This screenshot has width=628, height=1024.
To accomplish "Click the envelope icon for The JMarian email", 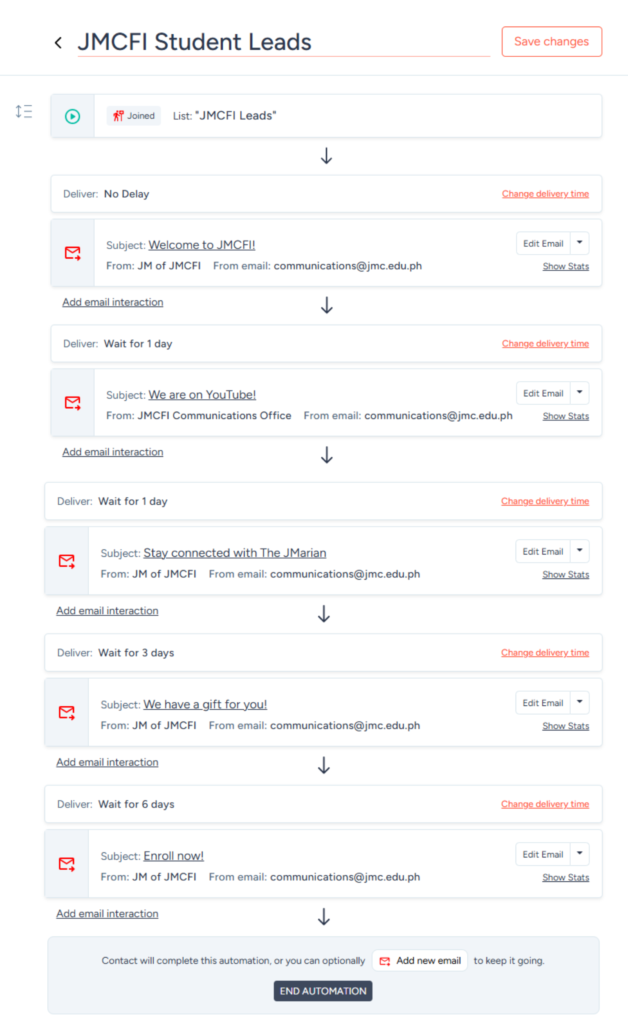I will (67, 561).
